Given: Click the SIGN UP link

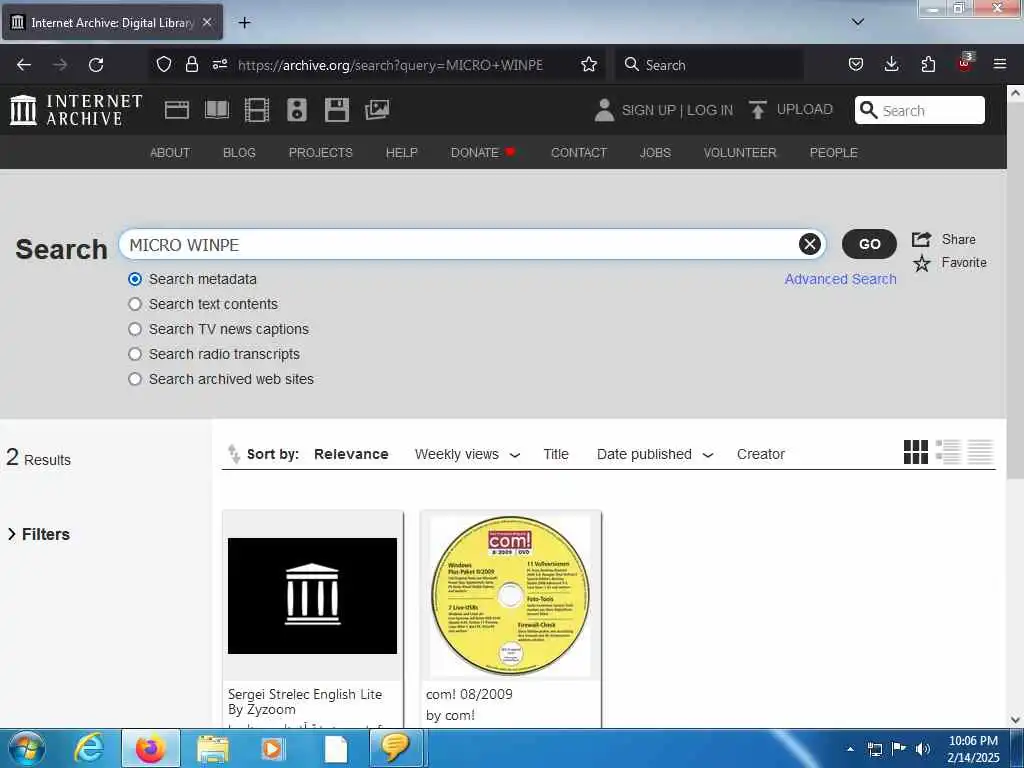Looking at the screenshot, I should (x=648, y=110).
